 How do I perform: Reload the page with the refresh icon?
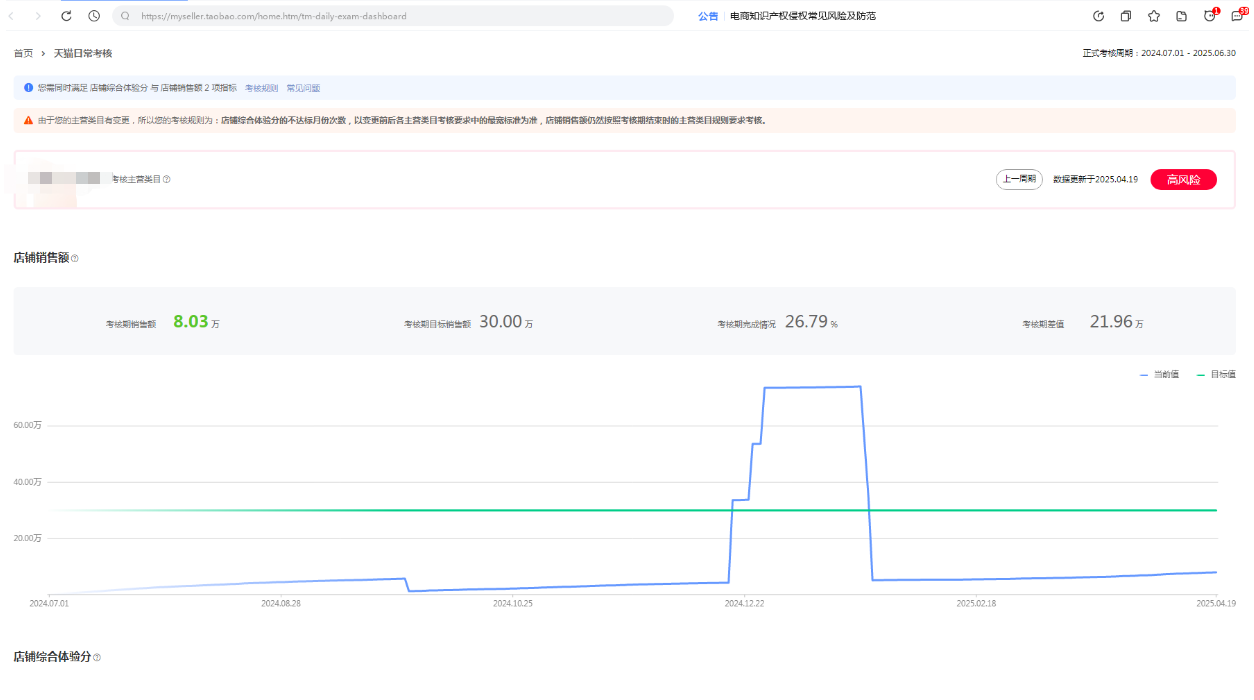coord(66,16)
